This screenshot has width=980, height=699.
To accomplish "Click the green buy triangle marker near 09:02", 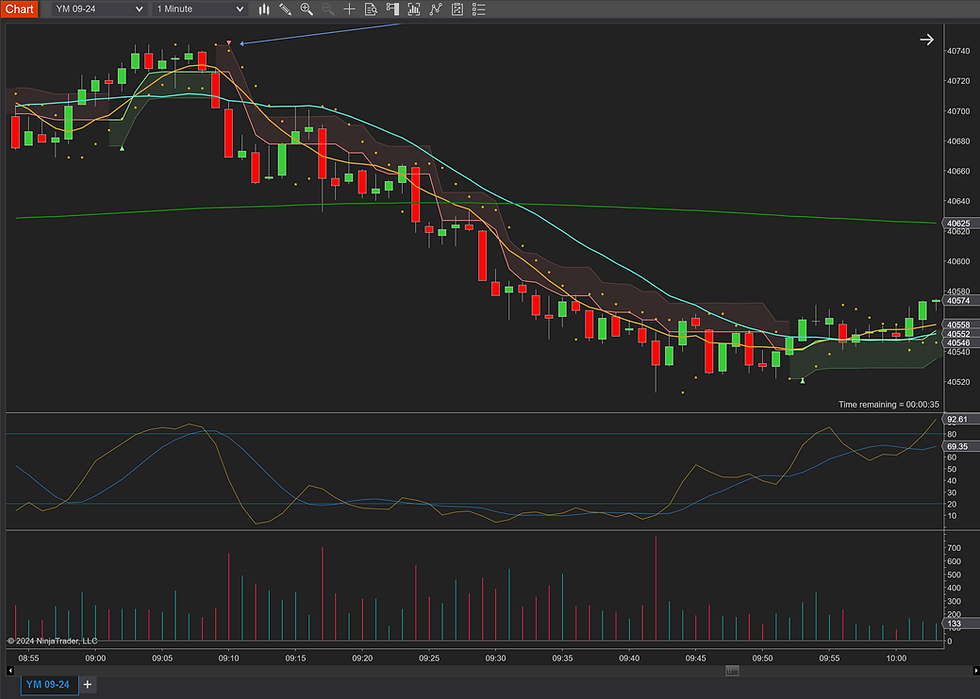I will pos(122,148).
